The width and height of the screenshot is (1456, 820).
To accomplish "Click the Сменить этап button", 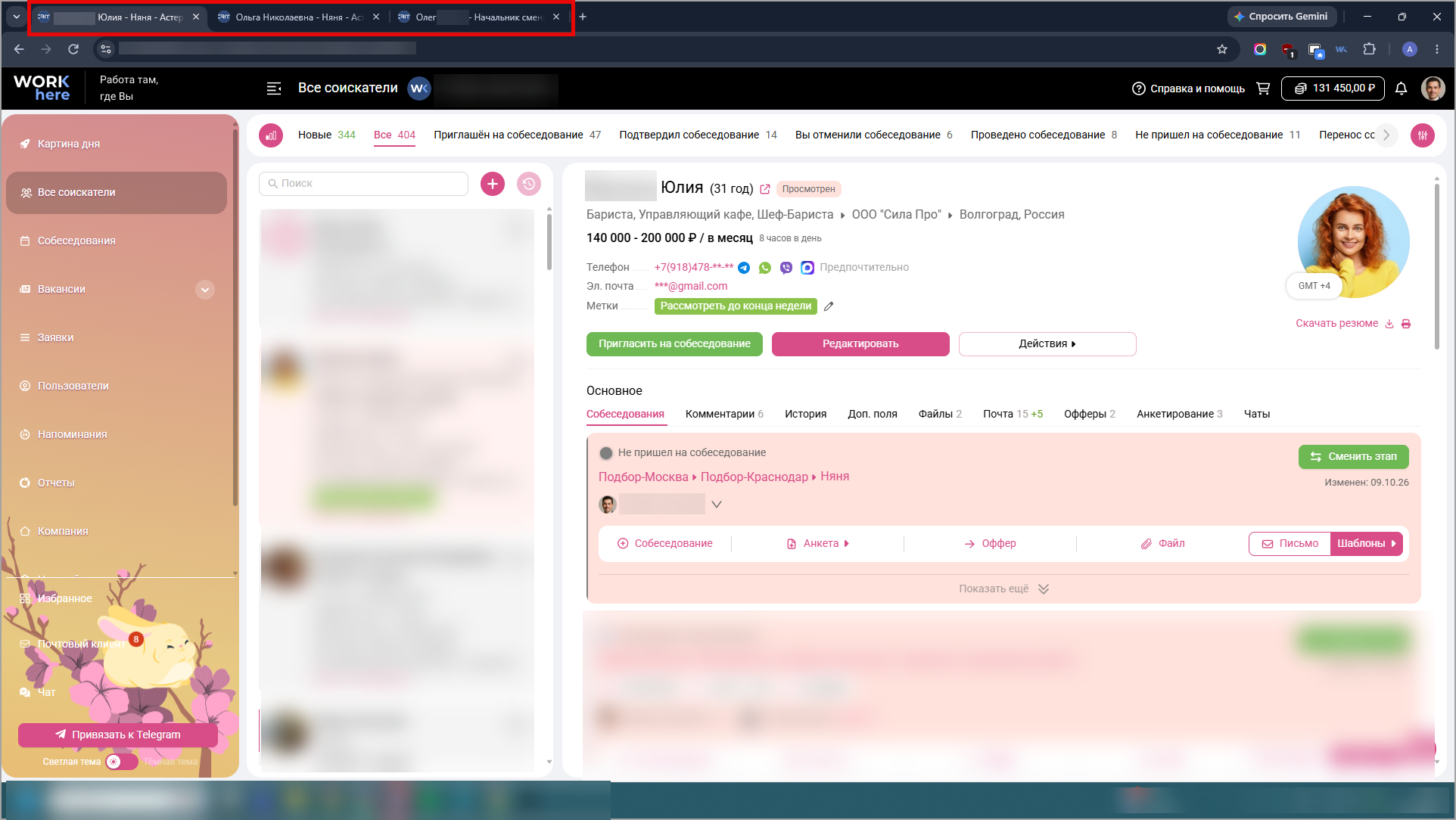I will (x=1354, y=457).
